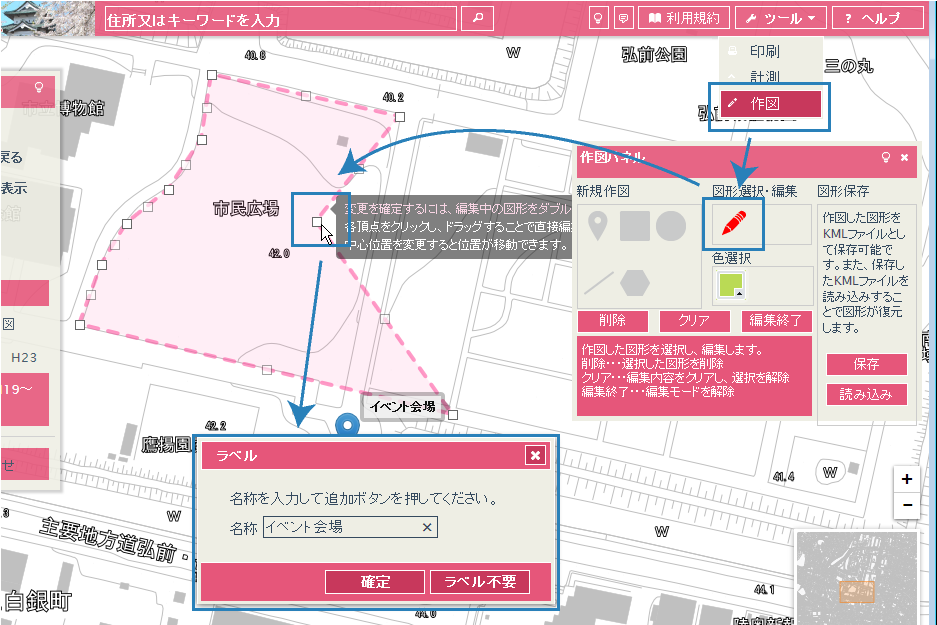
Task: Click the search magnifier button
Action: tap(478, 18)
